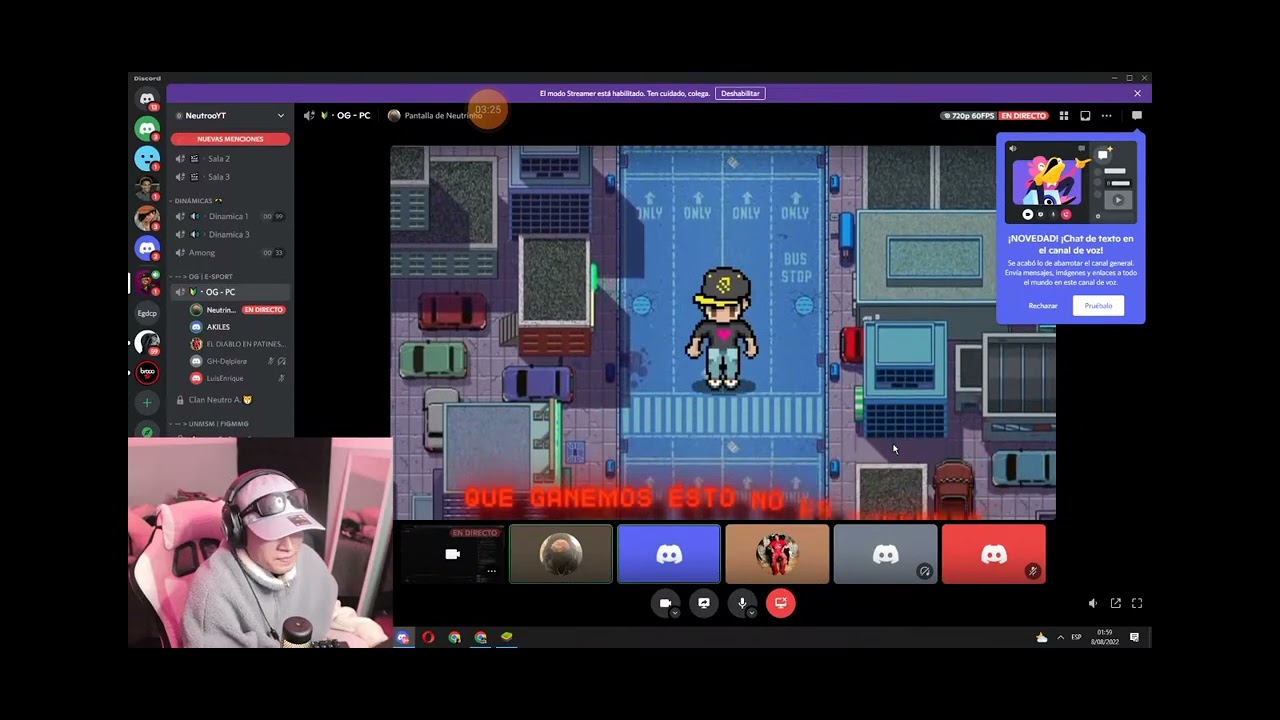The image size is (1280, 720).
Task: Close the Streamer mode banner
Action: click(x=1137, y=93)
